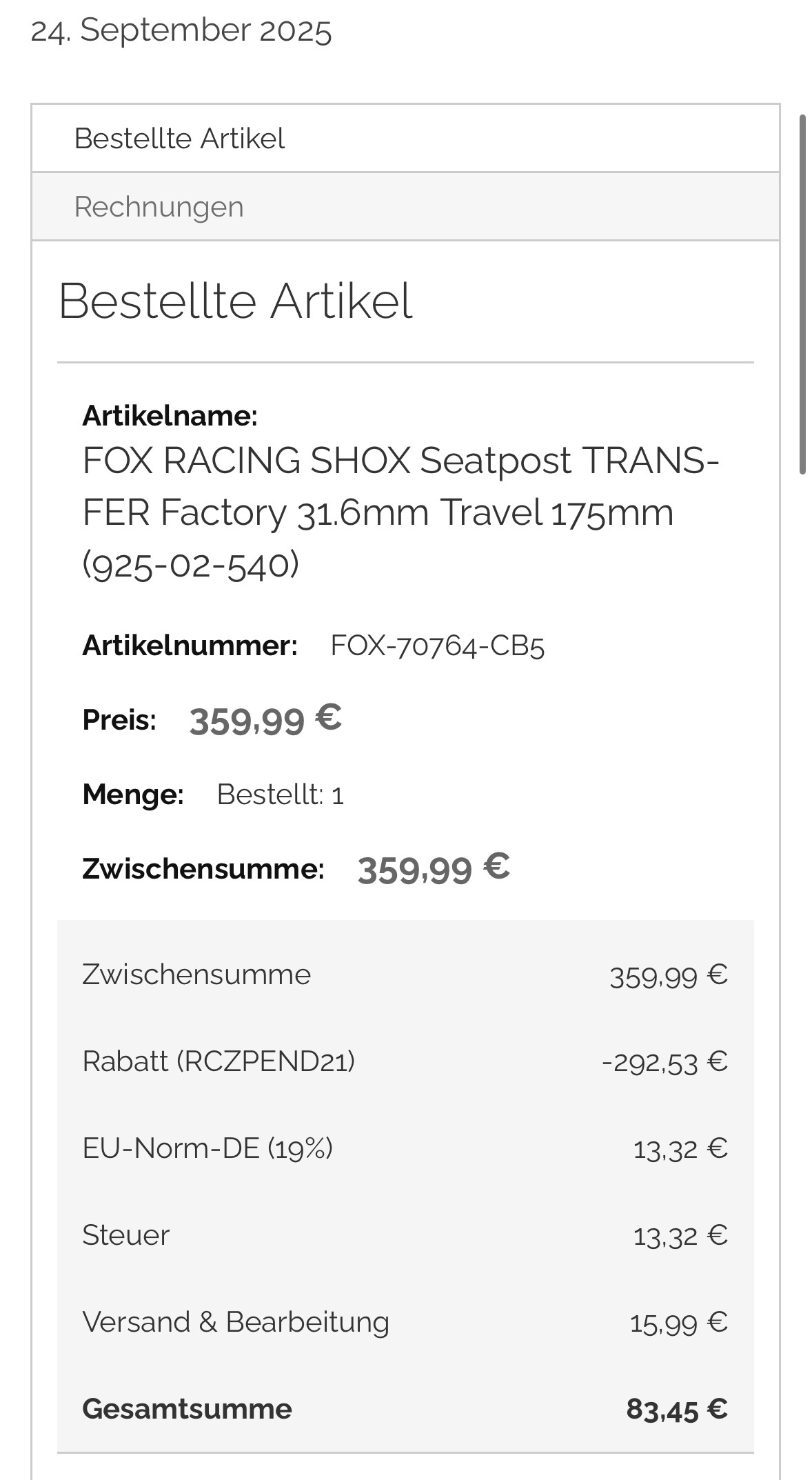812x1480 pixels.
Task: Click the discount amount -292,53 €
Action: click(664, 1062)
